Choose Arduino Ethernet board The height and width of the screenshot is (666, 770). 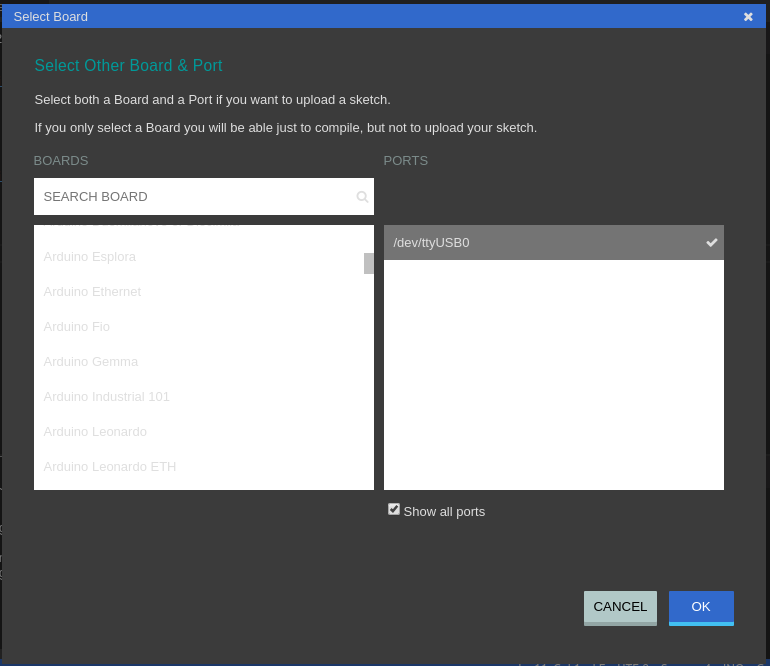92,292
